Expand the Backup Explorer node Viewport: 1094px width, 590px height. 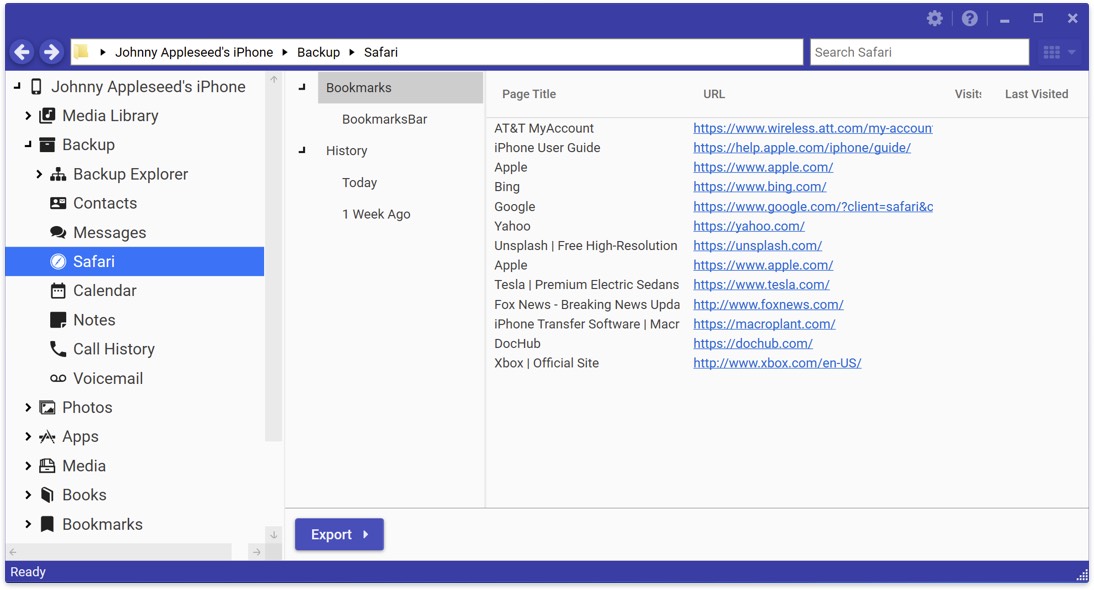coord(39,174)
